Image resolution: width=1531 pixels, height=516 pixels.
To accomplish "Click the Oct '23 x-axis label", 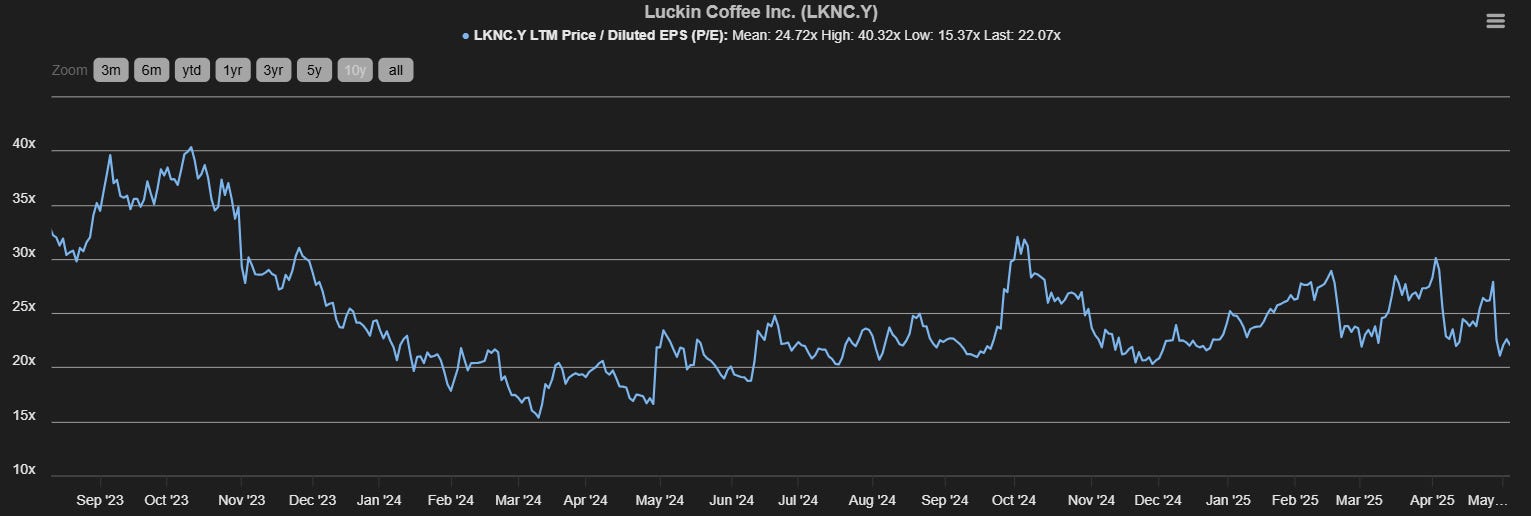I will pos(166,500).
